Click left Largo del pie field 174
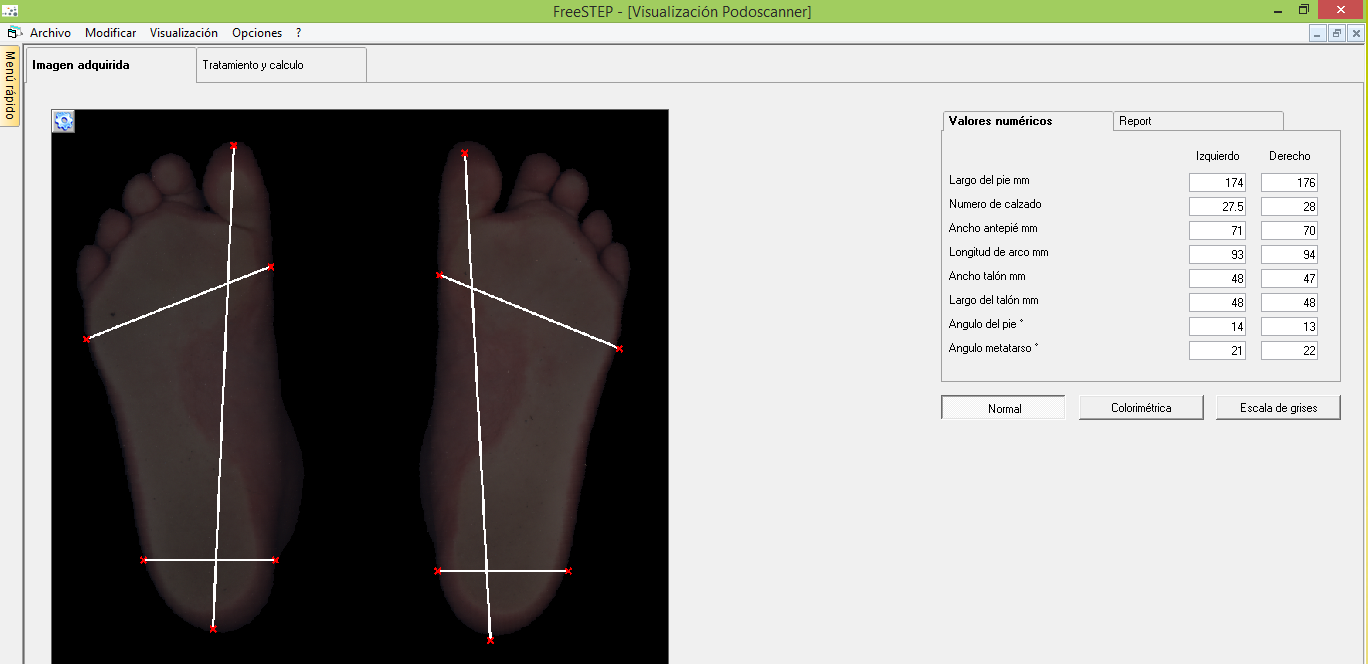 click(x=1217, y=183)
